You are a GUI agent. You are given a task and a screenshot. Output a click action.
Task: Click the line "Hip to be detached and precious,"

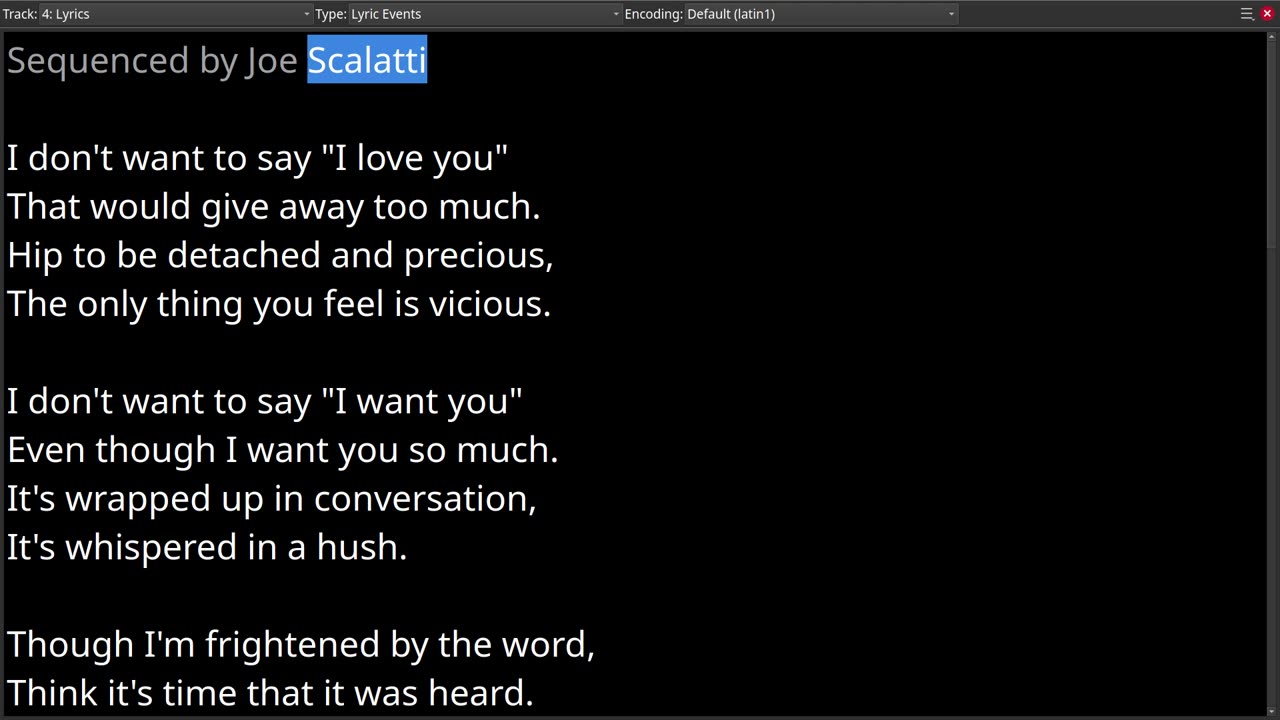(280, 256)
